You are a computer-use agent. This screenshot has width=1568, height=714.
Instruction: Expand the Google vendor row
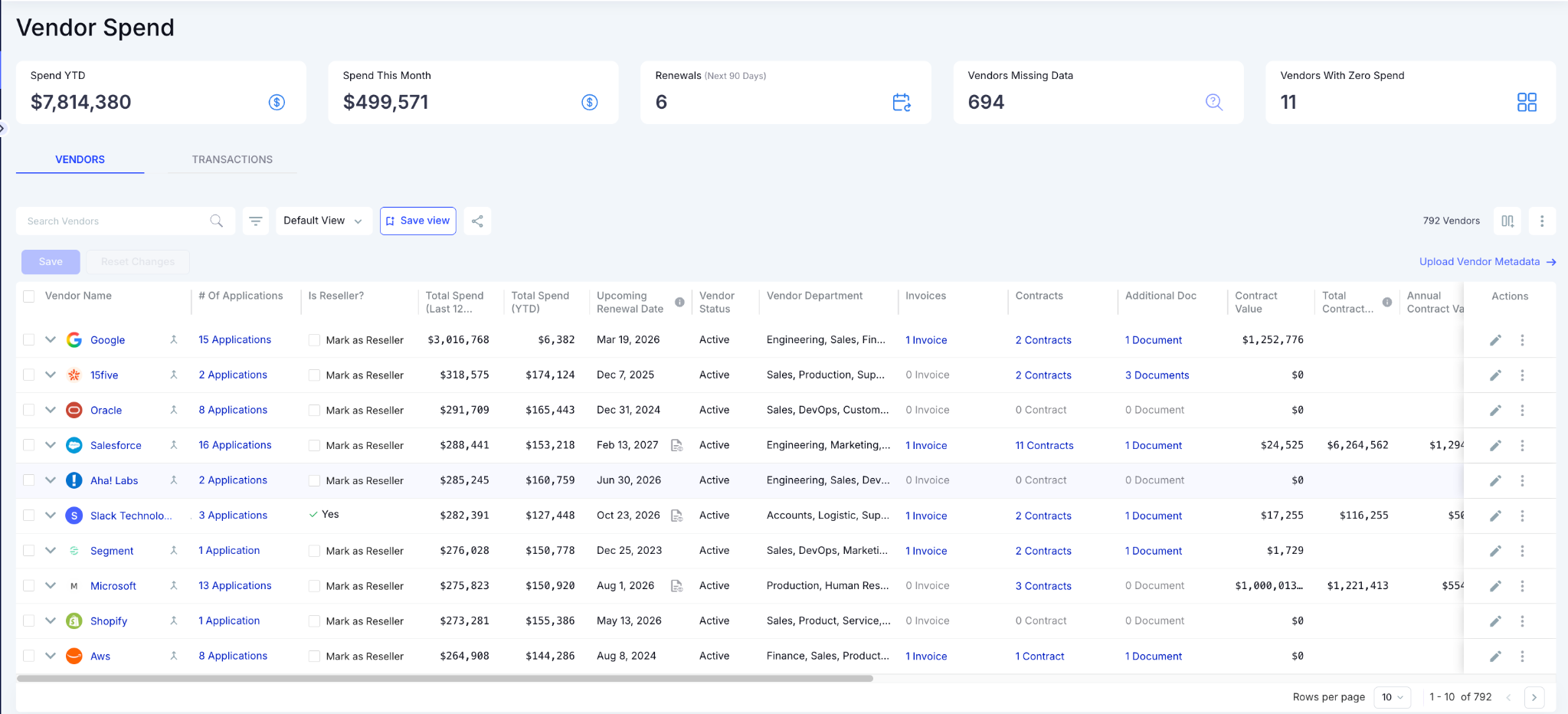[51, 339]
